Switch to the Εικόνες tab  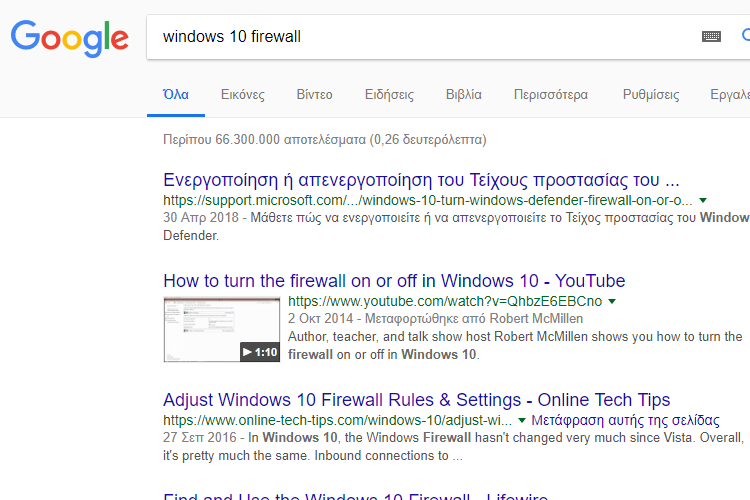(243, 95)
